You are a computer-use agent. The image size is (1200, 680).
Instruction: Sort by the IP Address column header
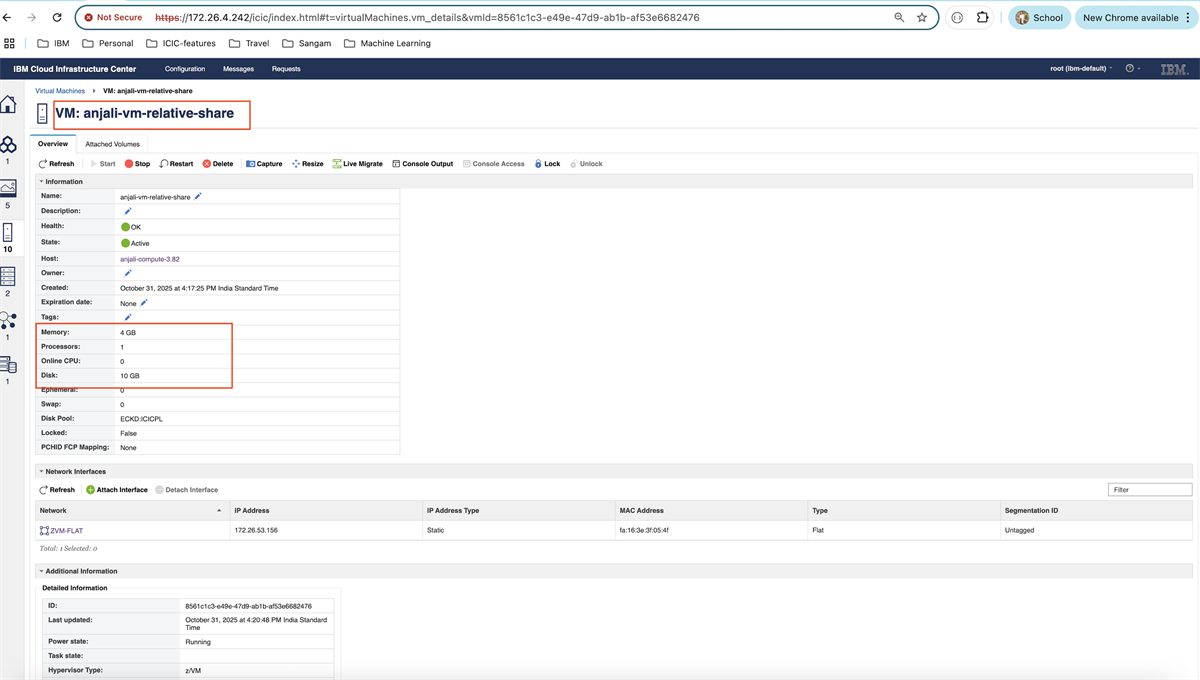(324, 510)
